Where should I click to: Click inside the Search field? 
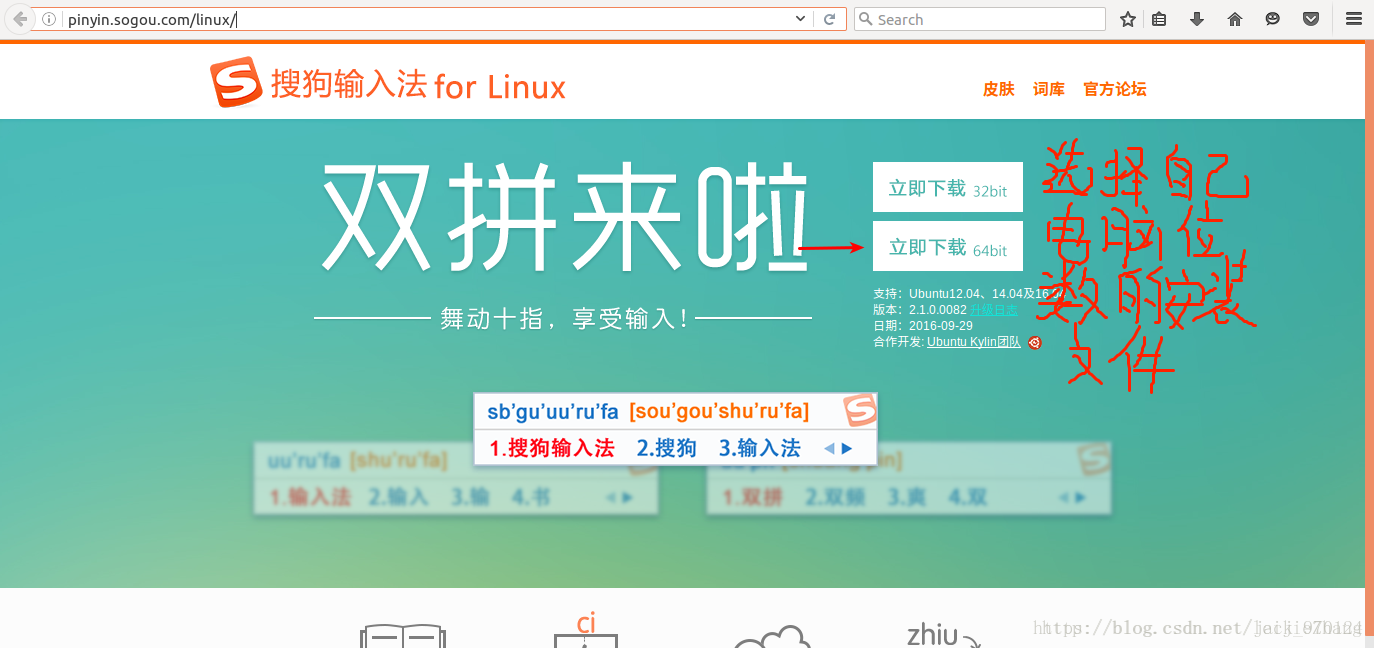[980, 18]
